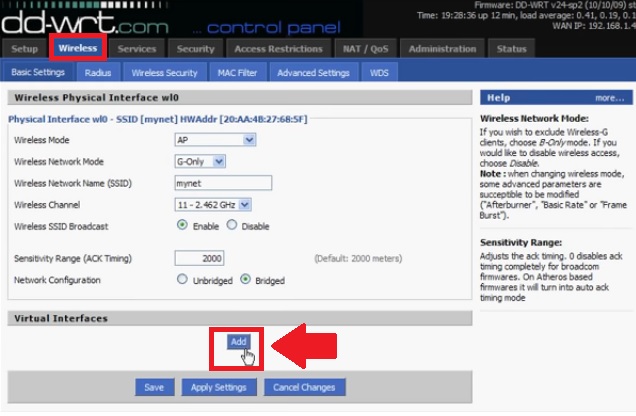Viewport: 636px width, 416px height.
Task: Click the dd-wrt.com logo
Action: tap(85, 17)
